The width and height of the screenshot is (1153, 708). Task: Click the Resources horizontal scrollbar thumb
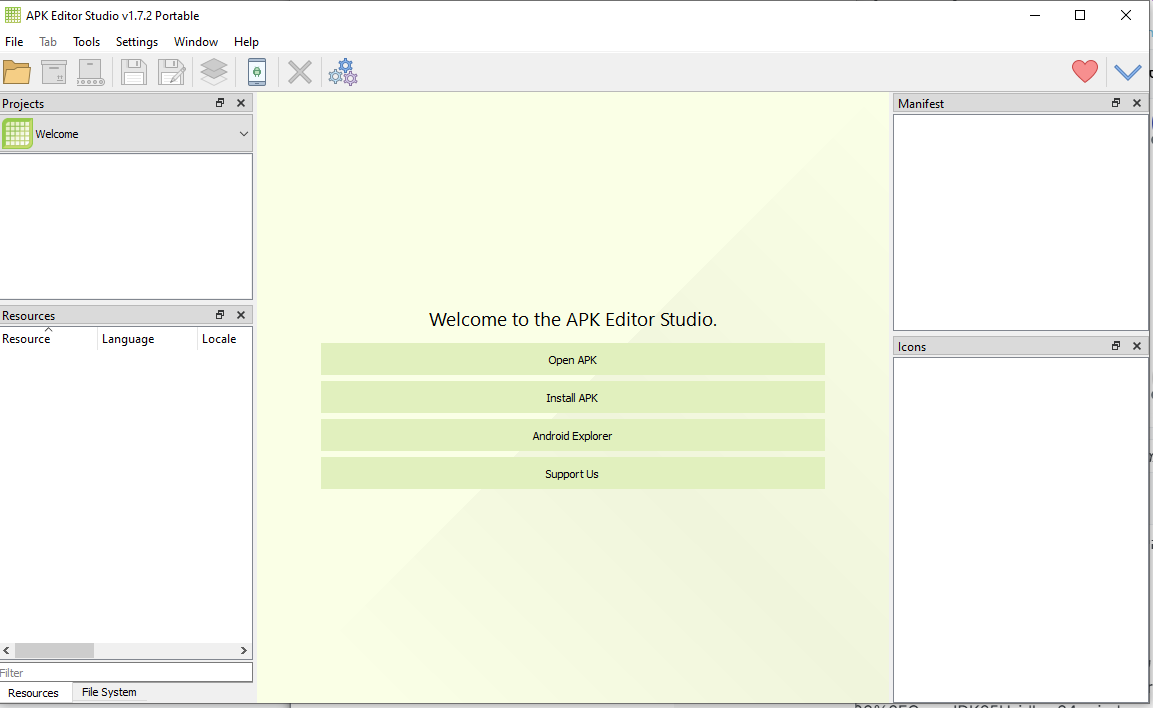pos(54,650)
